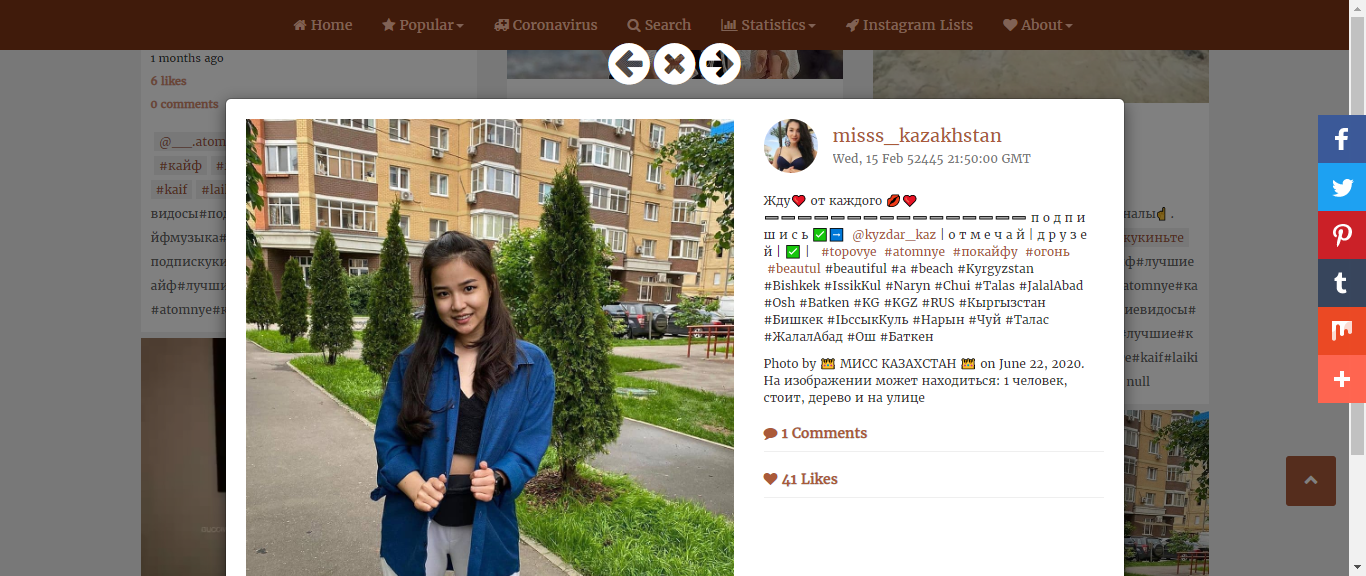Click the #topovye hashtag link
The height and width of the screenshot is (576, 1366).
tap(848, 252)
